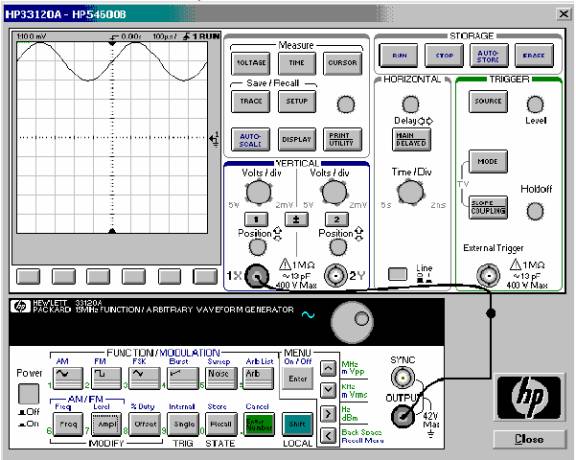
Task: Push the down arrow key on generator
Action: [x=328, y=390]
